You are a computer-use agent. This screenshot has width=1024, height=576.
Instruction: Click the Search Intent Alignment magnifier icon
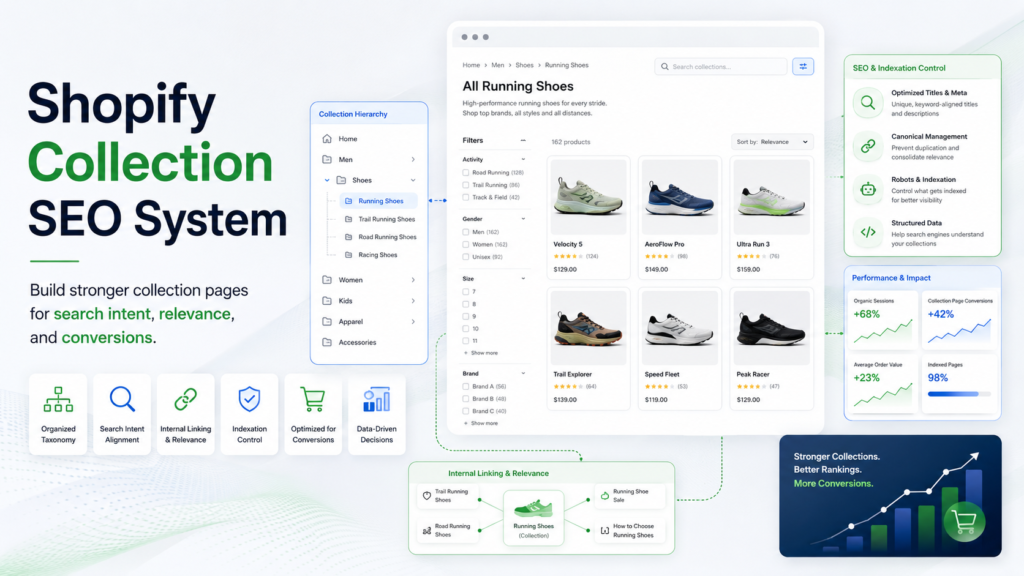(x=122, y=399)
